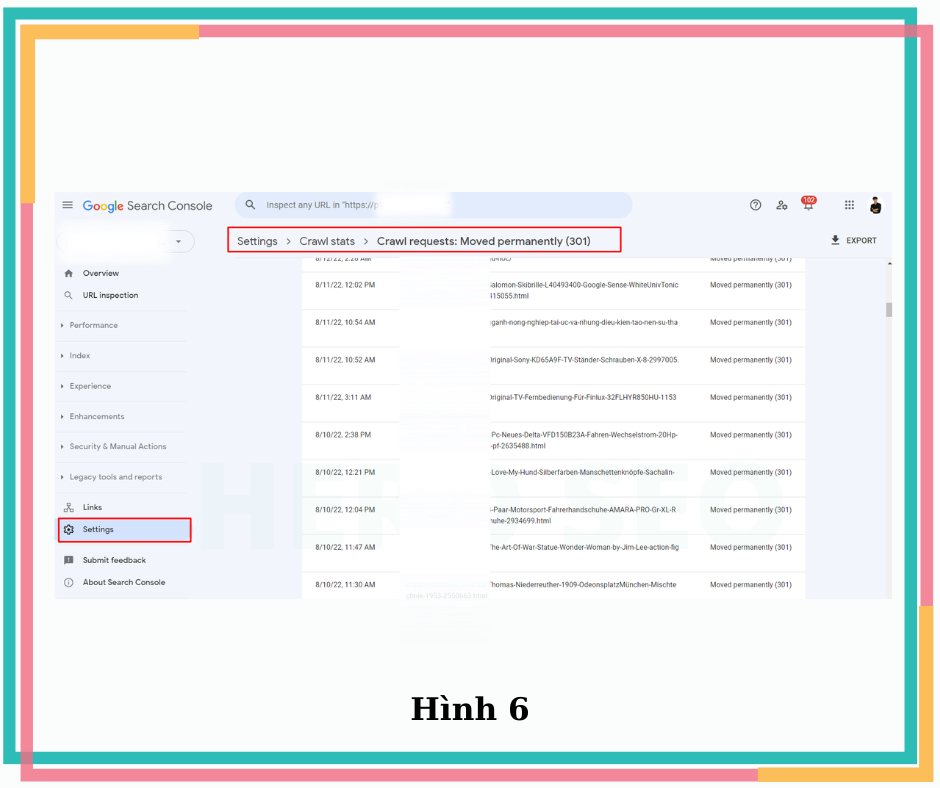Image resolution: width=940 pixels, height=788 pixels.
Task: Select the row dated 8/10/22, 11:30 AM
Action: click(553, 585)
